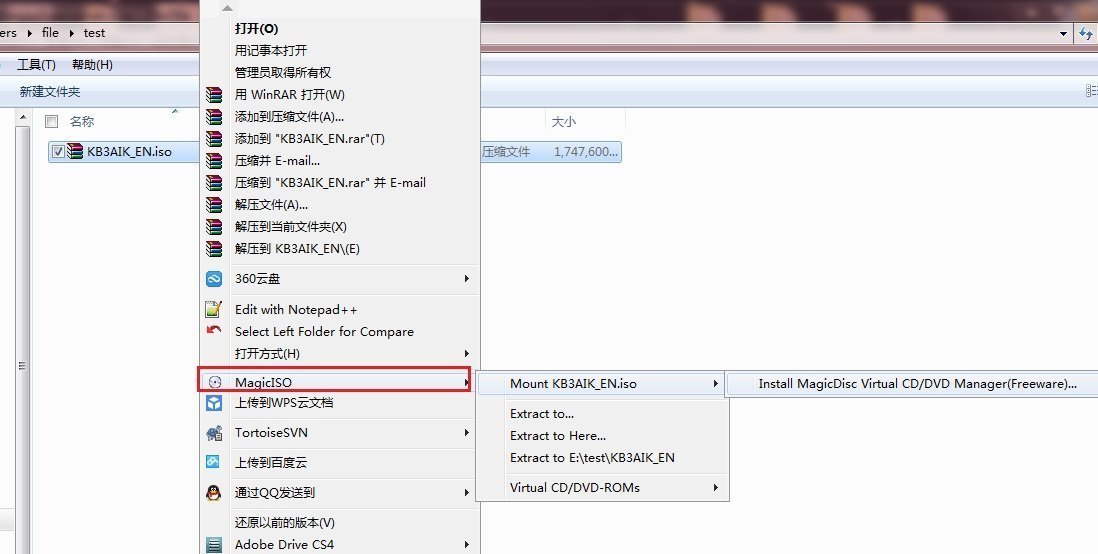Viewport: 1098px width, 554px height.
Task: Click the change view icon at toolbar right
Action: [x=1092, y=92]
